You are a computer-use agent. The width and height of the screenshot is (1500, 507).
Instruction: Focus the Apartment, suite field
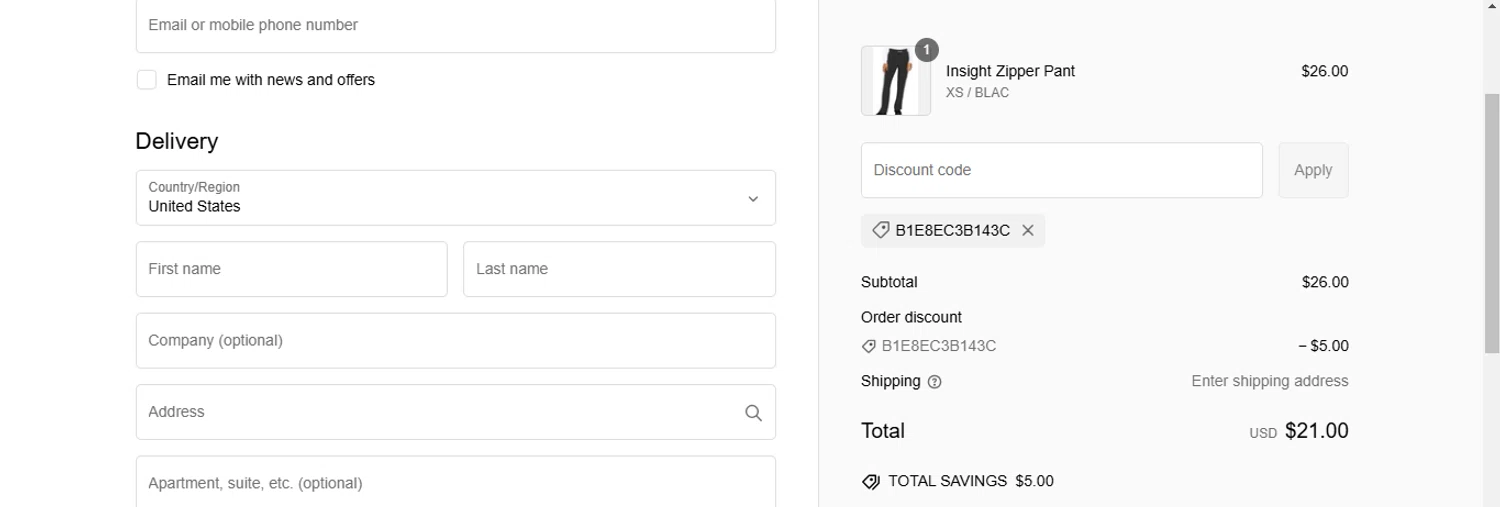coord(455,483)
